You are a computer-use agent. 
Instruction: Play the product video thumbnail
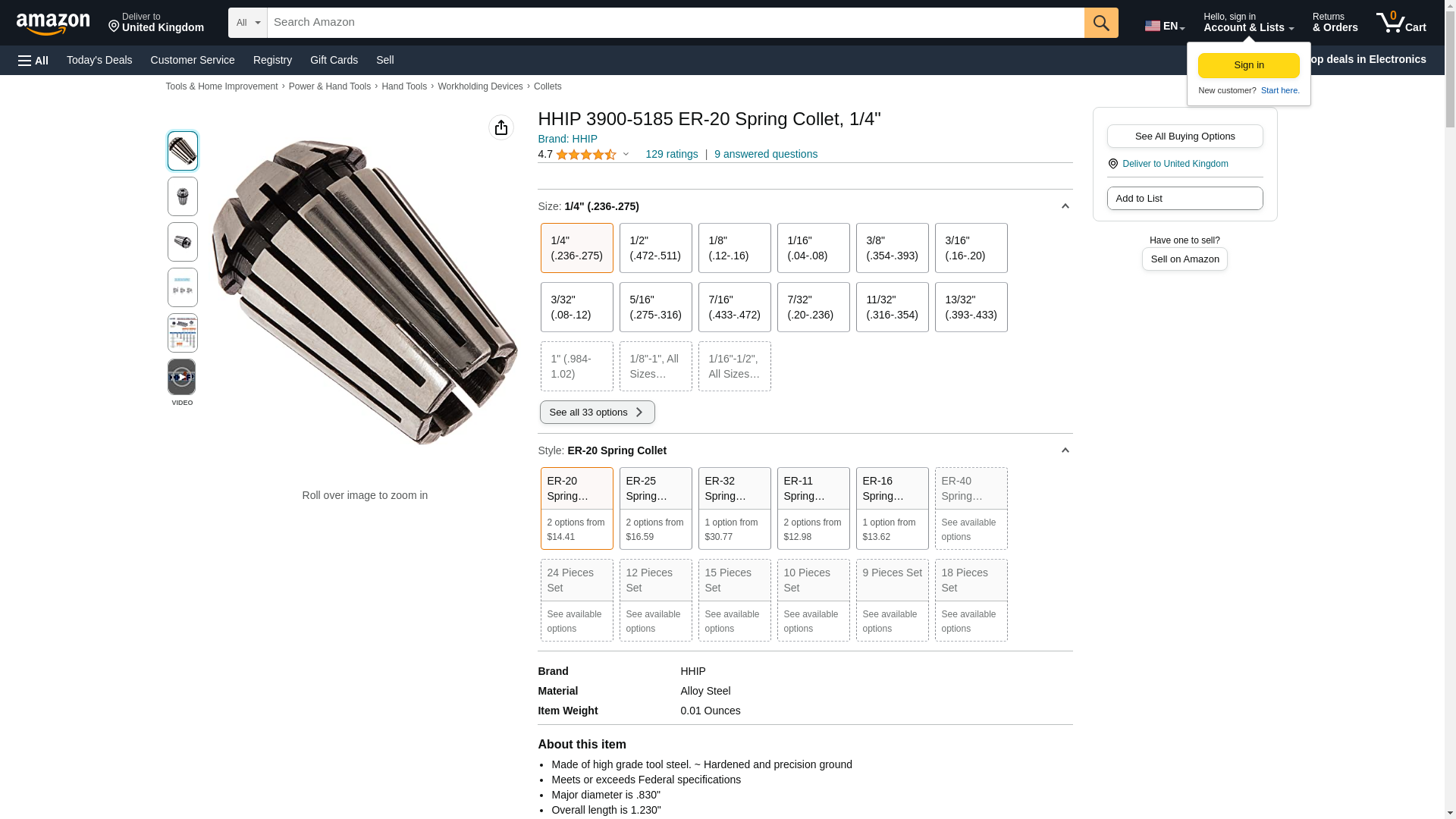[x=182, y=377]
